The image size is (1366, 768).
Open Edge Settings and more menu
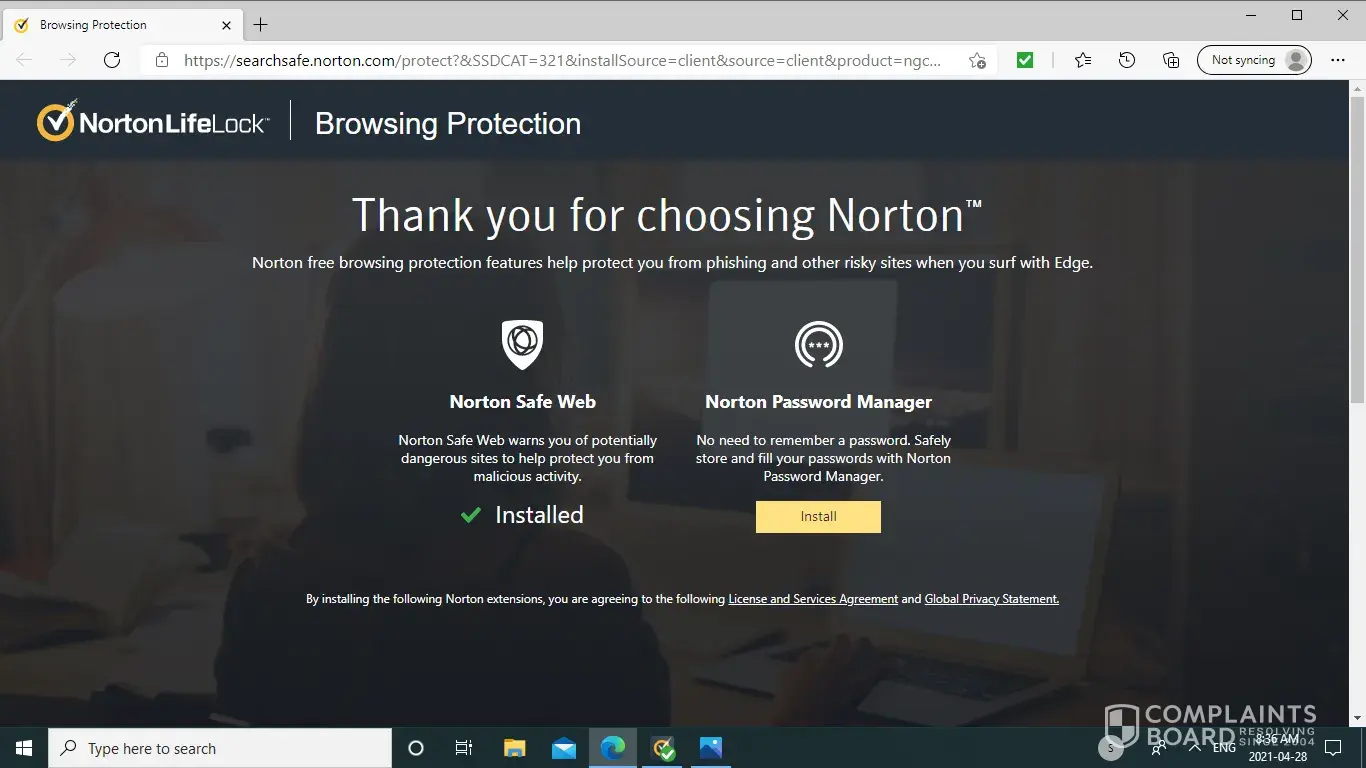(x=1339, y=60)
